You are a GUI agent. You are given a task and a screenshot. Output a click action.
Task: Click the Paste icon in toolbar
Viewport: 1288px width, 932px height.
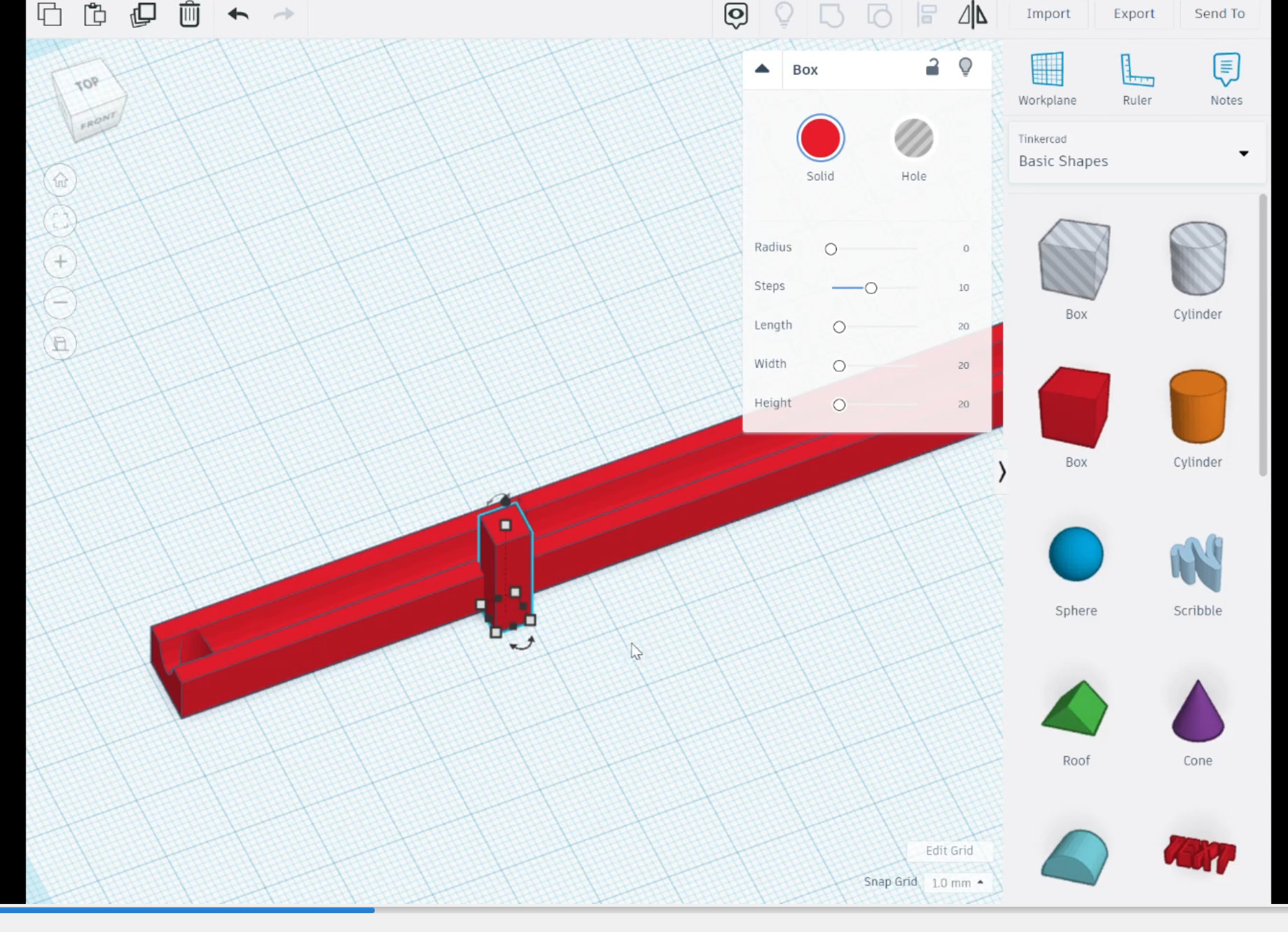click(95, 14)
